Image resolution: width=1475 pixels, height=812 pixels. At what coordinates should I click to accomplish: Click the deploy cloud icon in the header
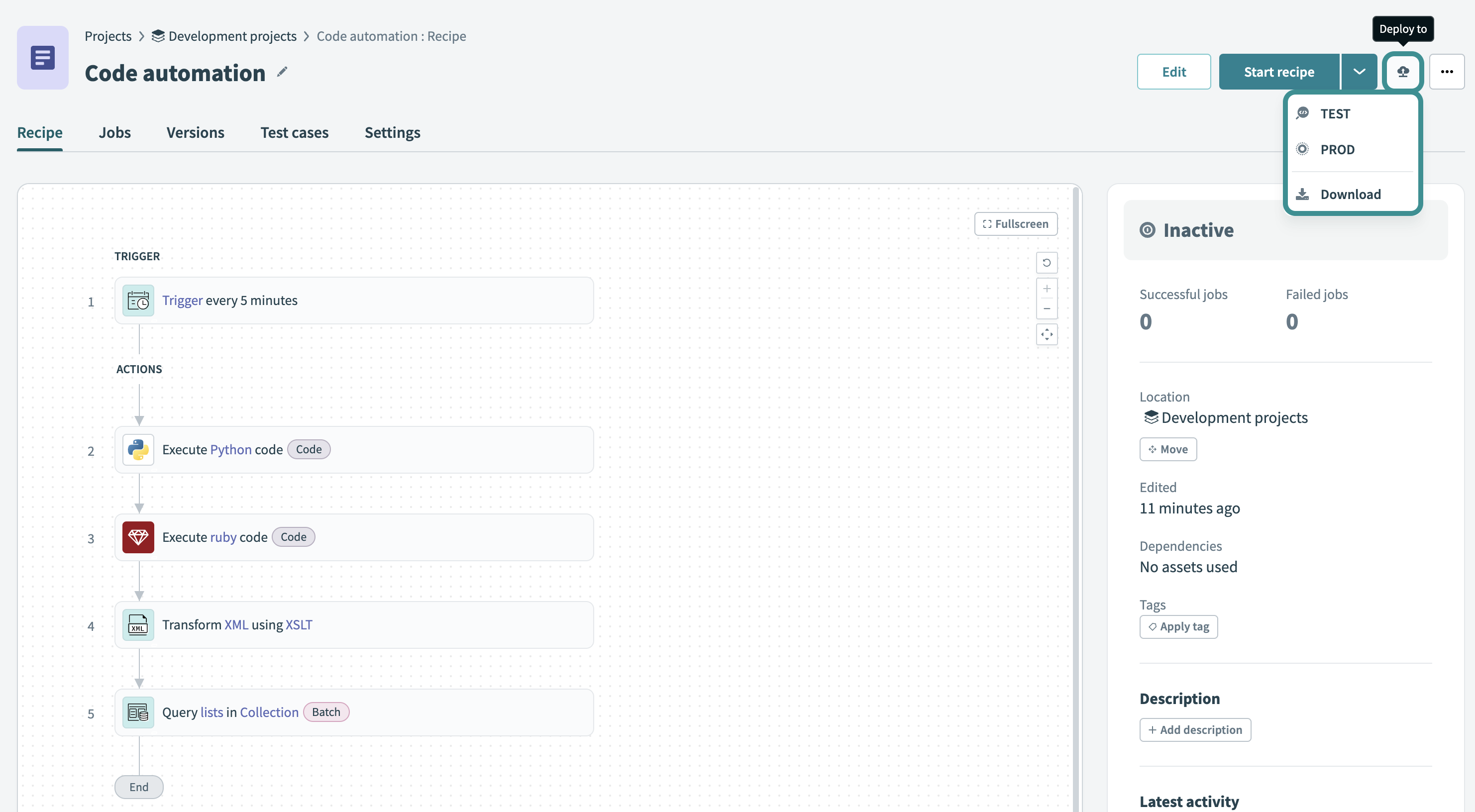click(1403, 71)
